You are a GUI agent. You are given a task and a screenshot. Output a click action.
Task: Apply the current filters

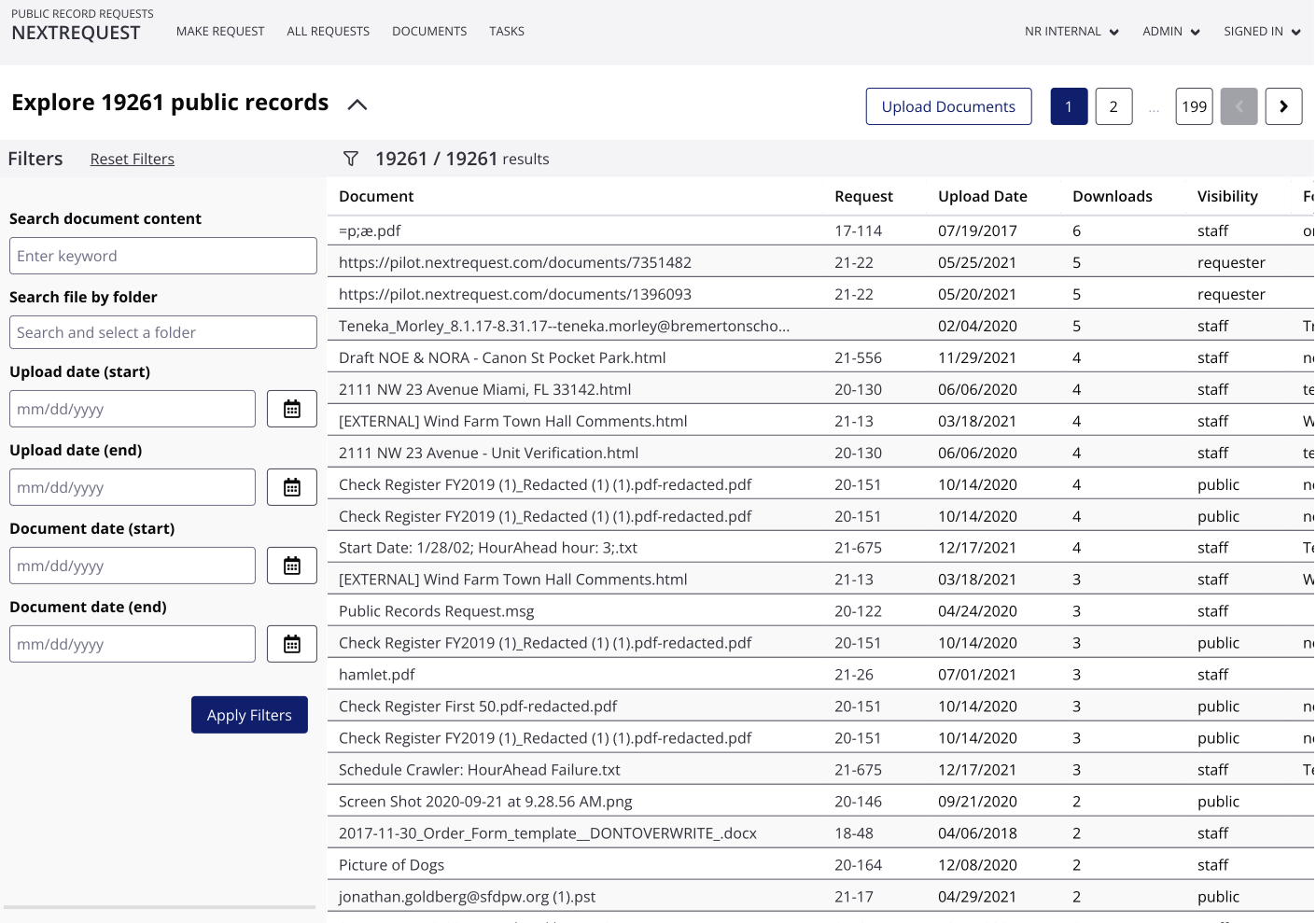coord(249,715)
